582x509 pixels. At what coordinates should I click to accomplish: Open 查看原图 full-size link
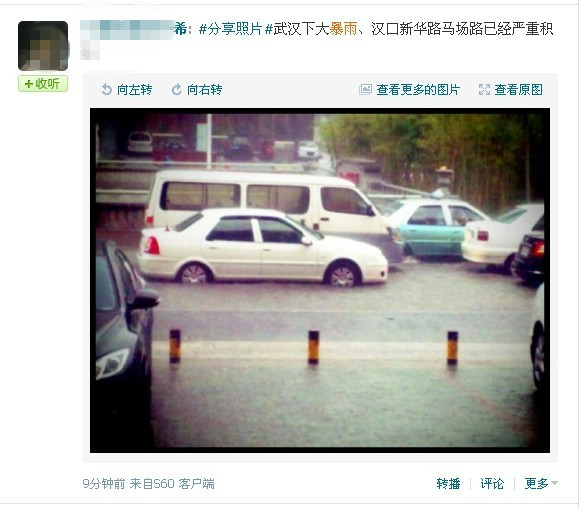(518, 90)
